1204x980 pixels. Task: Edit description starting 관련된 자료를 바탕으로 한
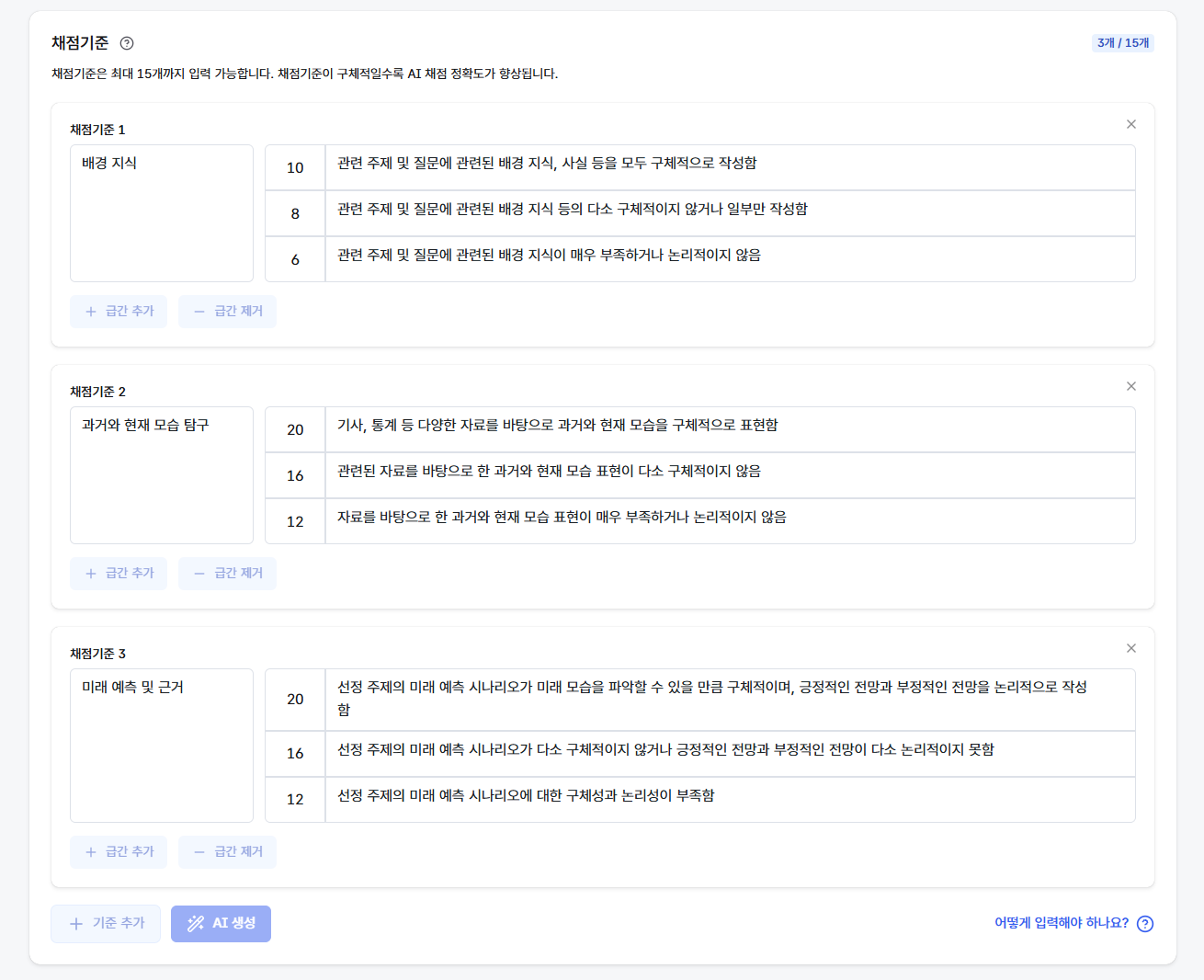[731, 475]
